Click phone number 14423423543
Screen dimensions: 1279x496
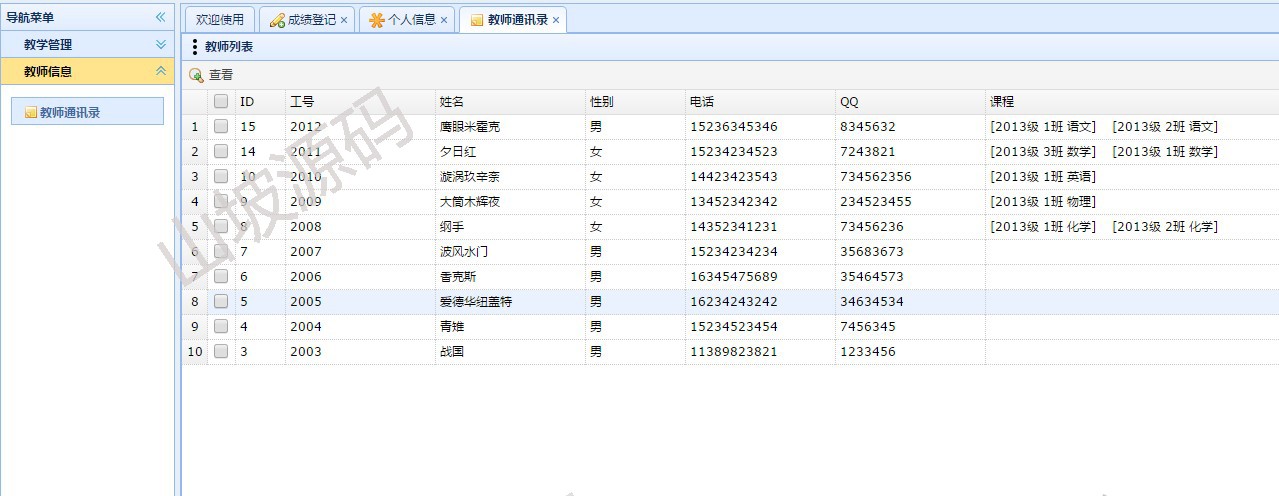733,177
